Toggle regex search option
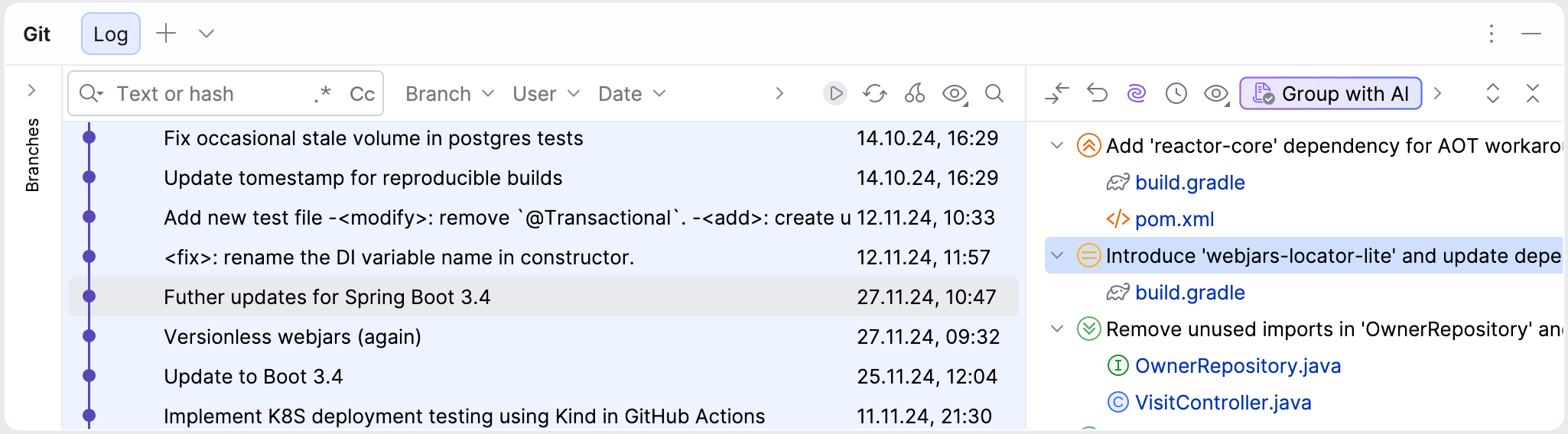Viewport: 1568px width, 434px height. coord(323,93)
